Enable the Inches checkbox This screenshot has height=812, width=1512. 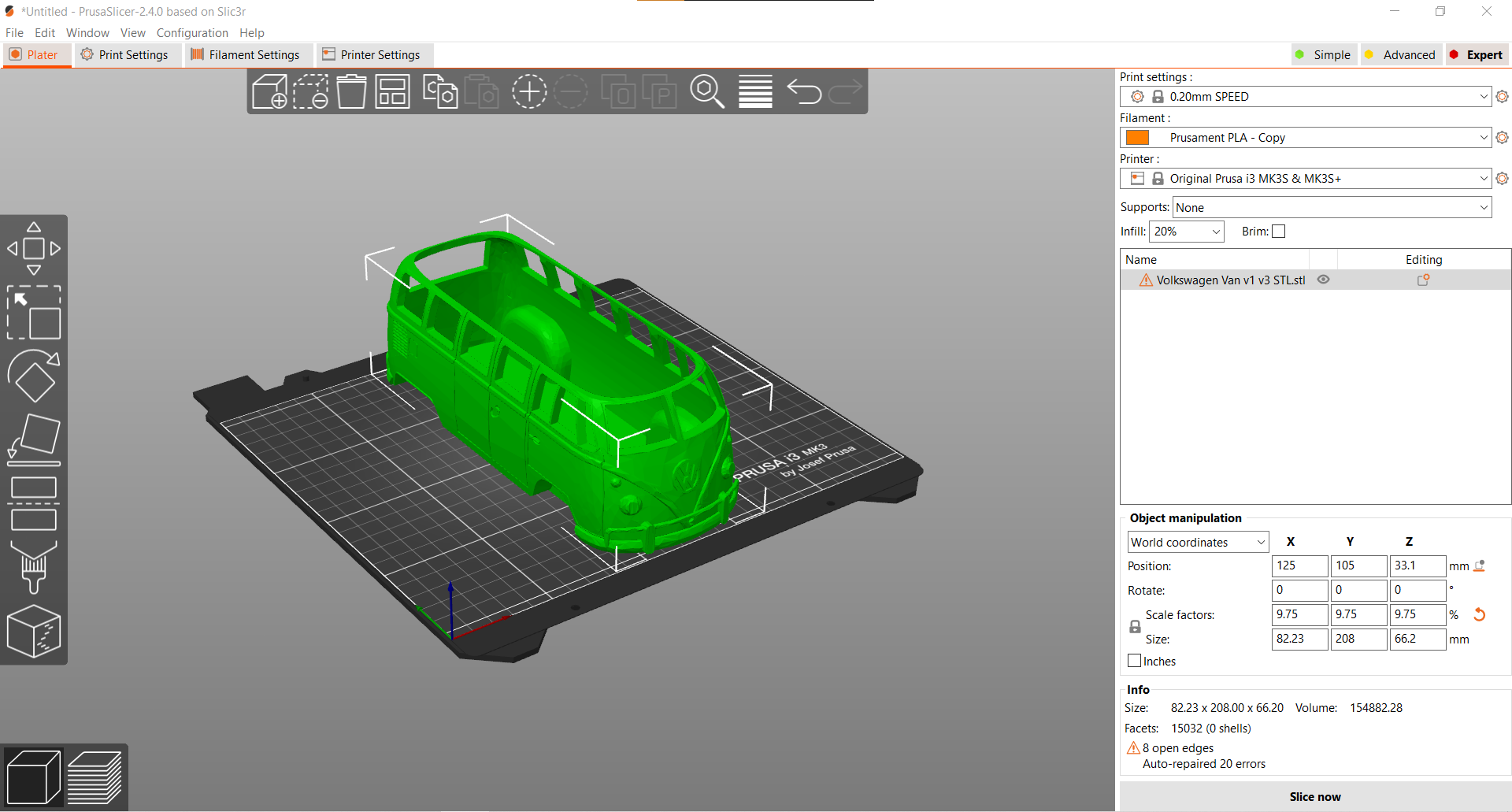1135,661
